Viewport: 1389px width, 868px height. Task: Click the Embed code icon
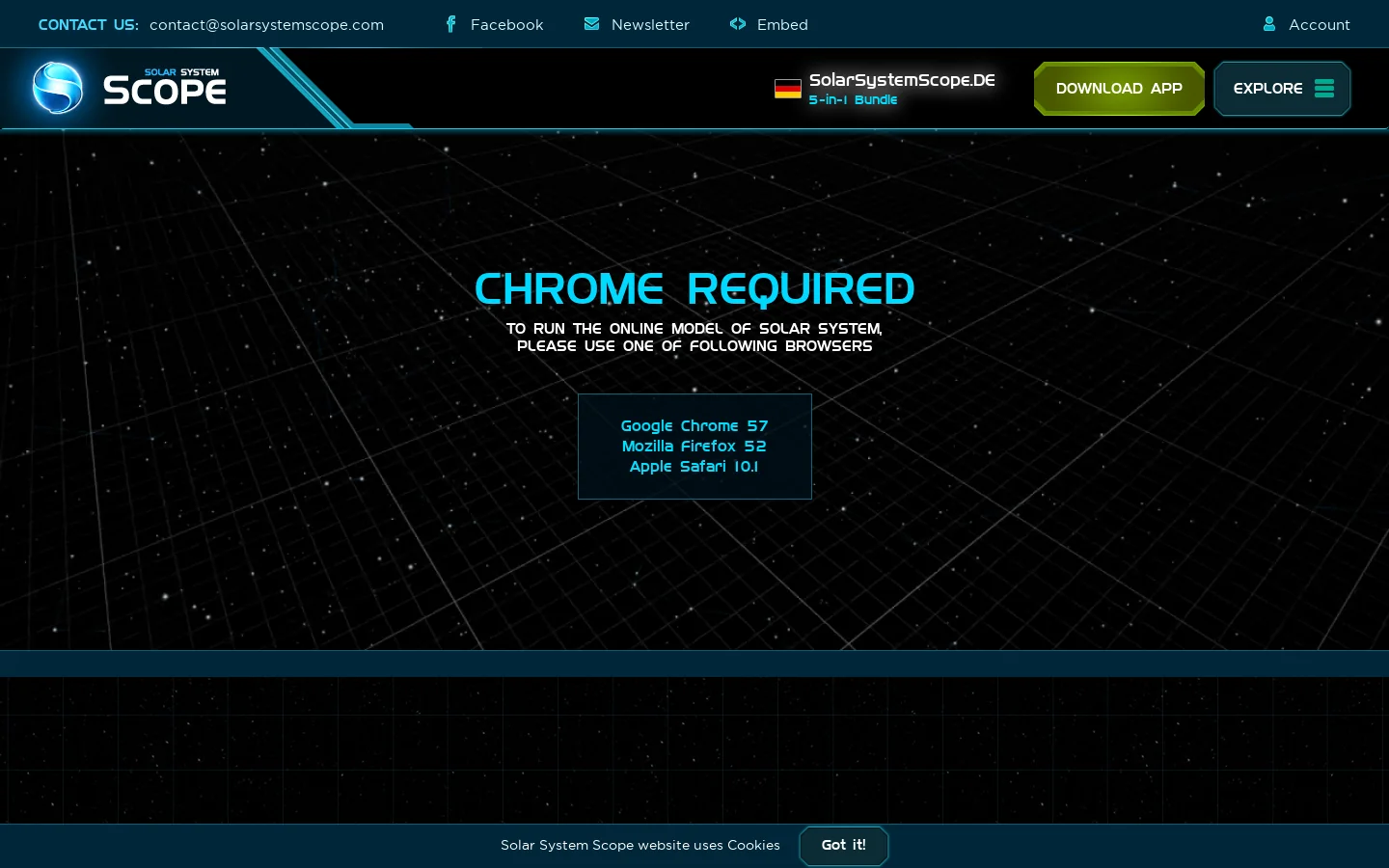738,24
